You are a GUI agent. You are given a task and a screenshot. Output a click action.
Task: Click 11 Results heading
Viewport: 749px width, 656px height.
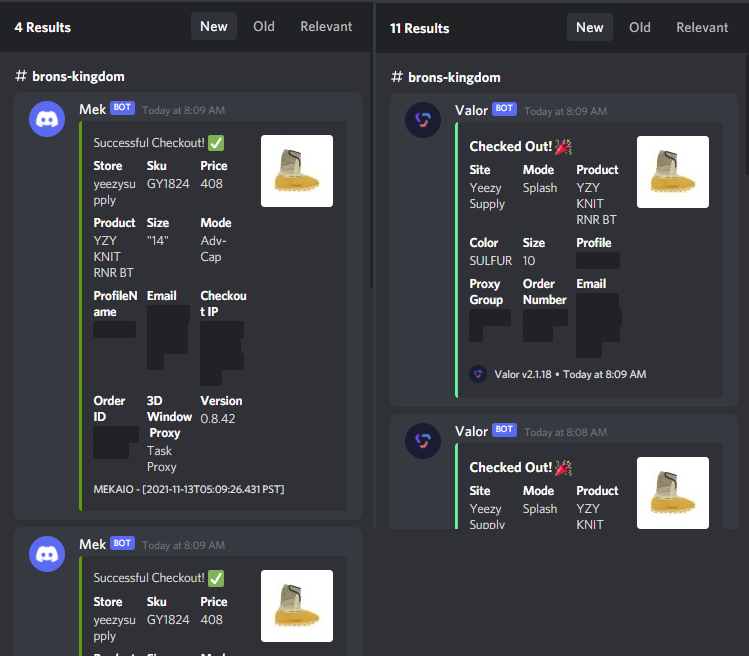coord(419,28)
